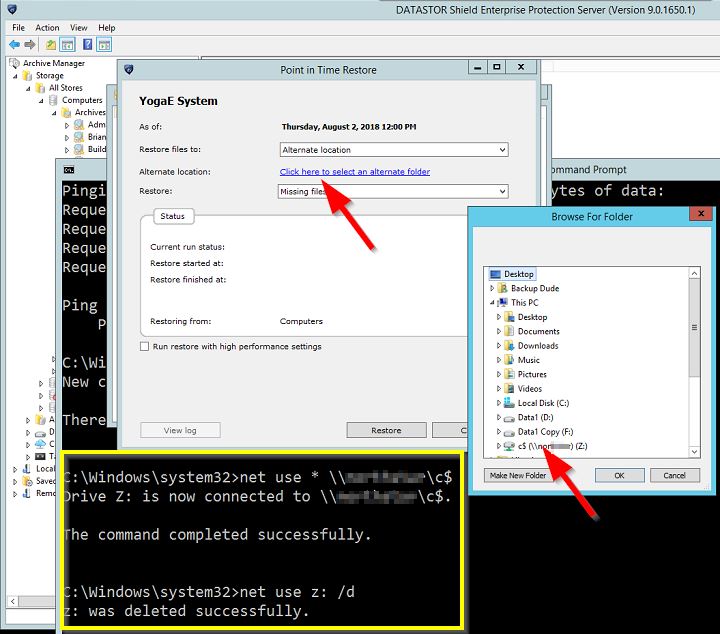Click the Show/Hide action pane toolbar icon
The height and width of the screenshot is (634, 720).
click(x=104, y=45)
